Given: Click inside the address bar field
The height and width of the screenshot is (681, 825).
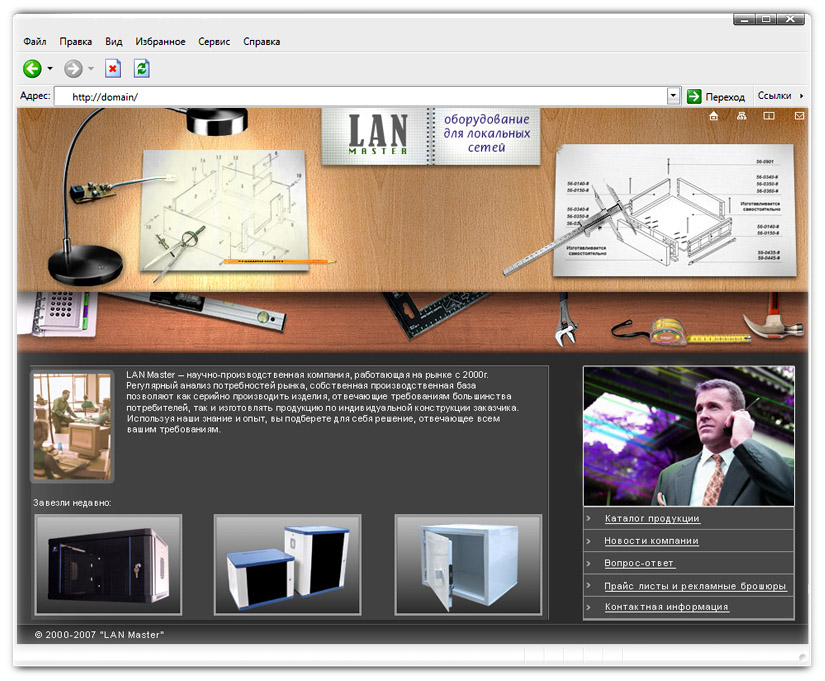Looking at the screenshot, I should [360, 97].
